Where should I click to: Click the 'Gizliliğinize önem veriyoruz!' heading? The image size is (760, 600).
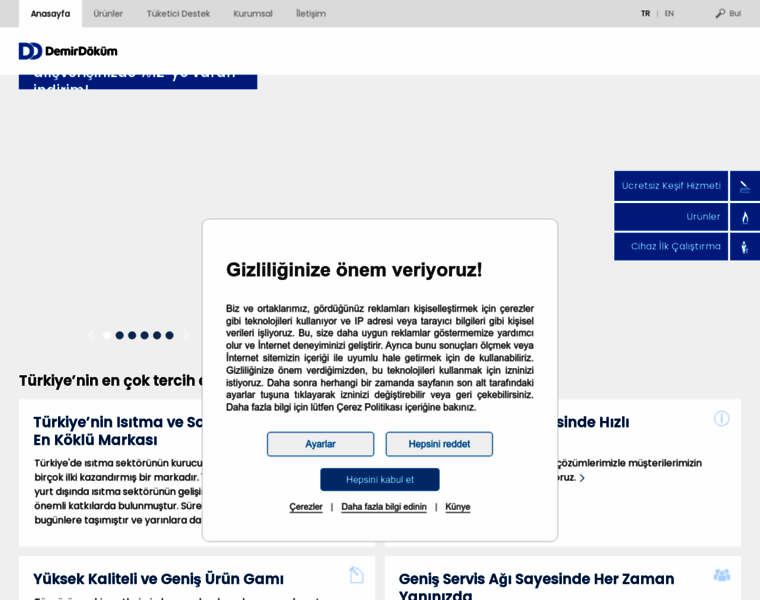coord(354,270)
